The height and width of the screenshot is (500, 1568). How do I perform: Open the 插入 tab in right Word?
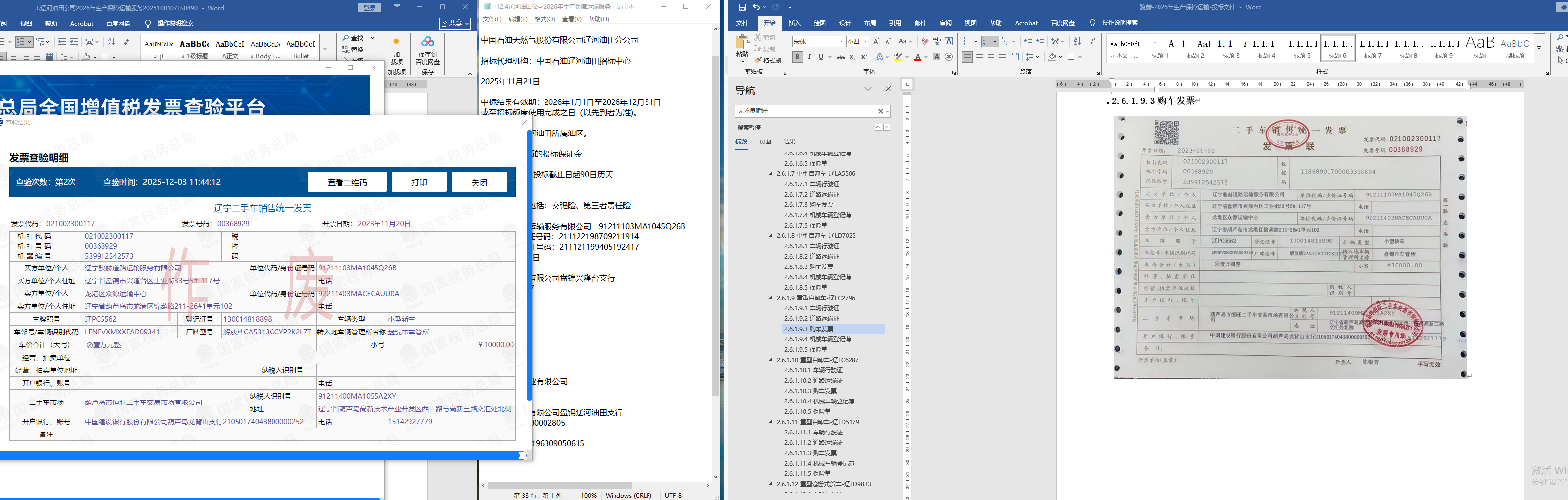pos(794,23)
